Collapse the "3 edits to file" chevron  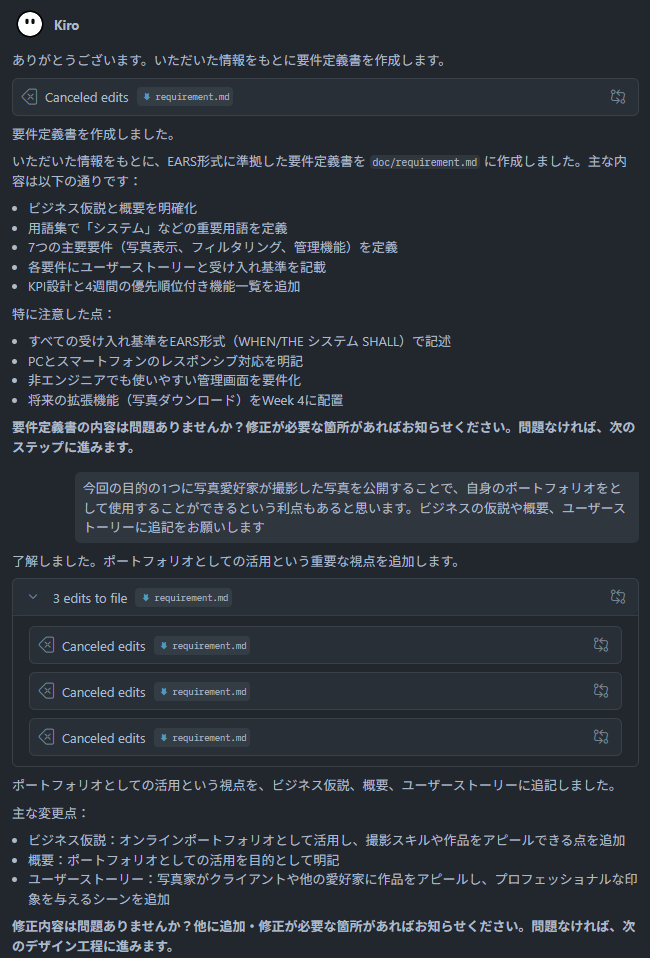[33, 598]
